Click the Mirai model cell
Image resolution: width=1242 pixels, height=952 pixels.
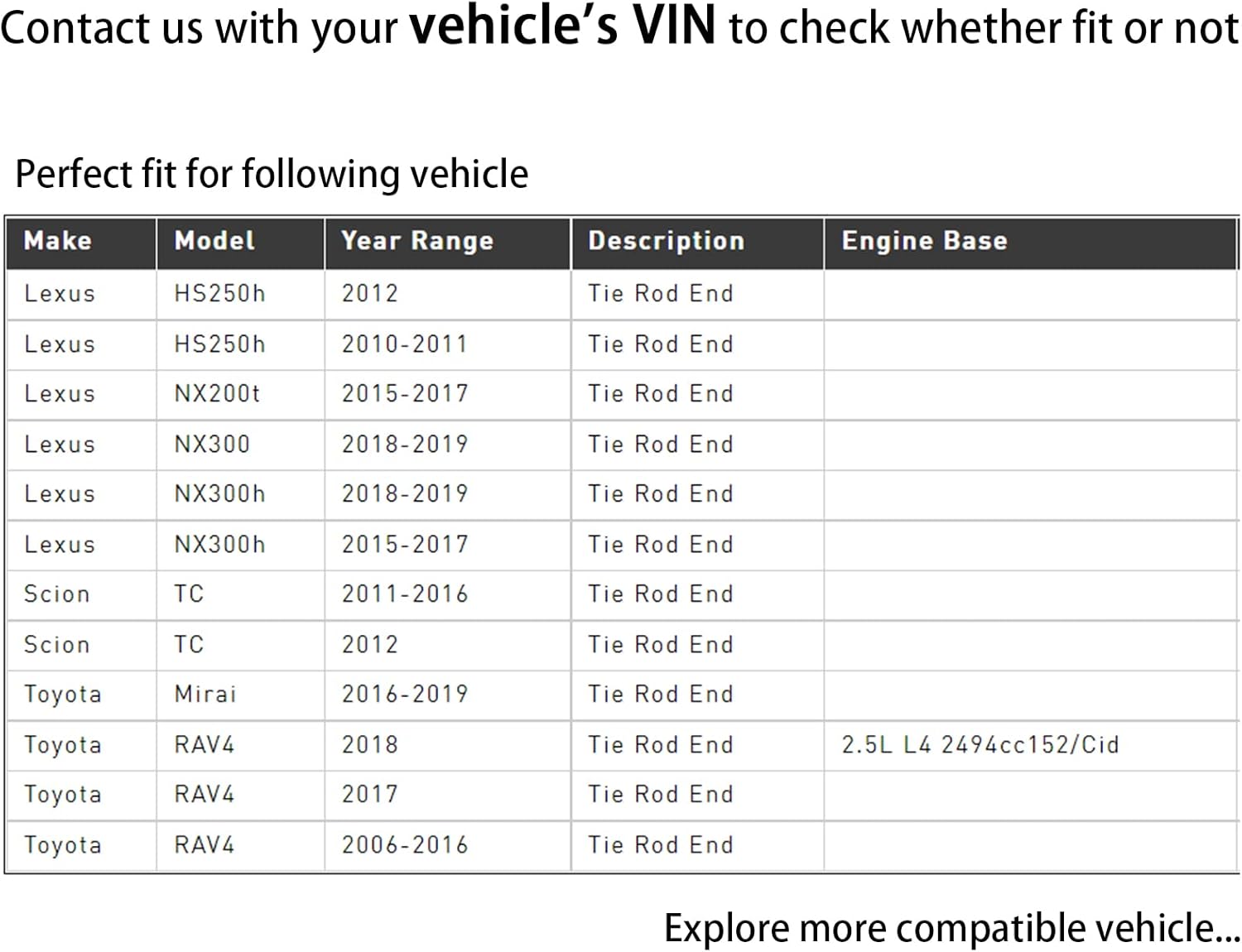click(x=205, y=694)
